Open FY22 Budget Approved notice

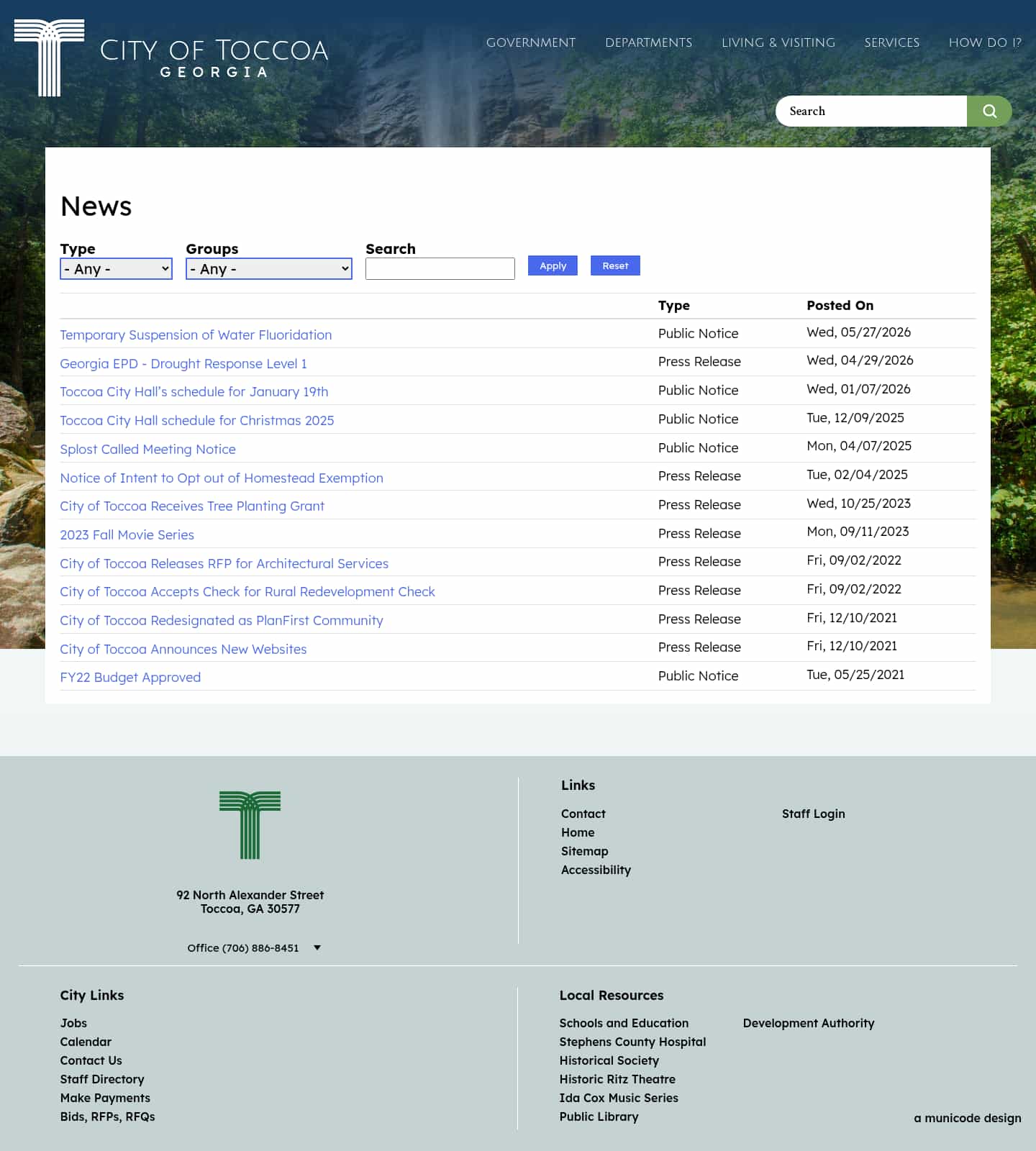(130, 677)
